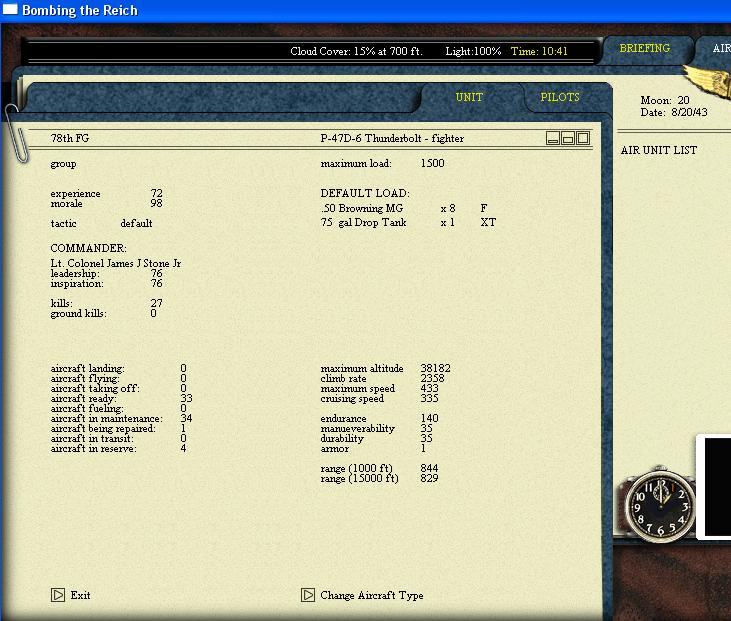Click the Bombing the Reich title bar icon
Image resolution: width=731 pixels, height=621 pixels.
(10, 9)
